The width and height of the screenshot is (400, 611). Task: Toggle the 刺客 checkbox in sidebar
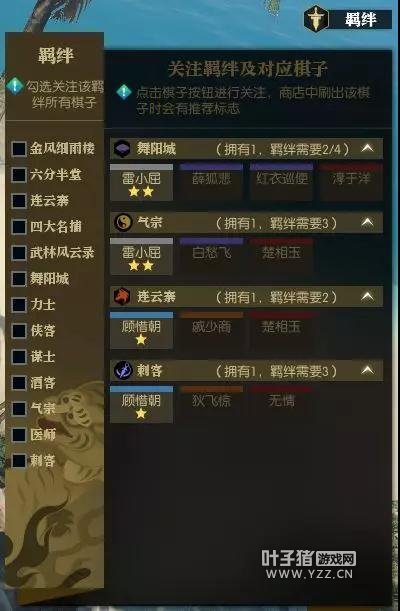tap(19, 461)
